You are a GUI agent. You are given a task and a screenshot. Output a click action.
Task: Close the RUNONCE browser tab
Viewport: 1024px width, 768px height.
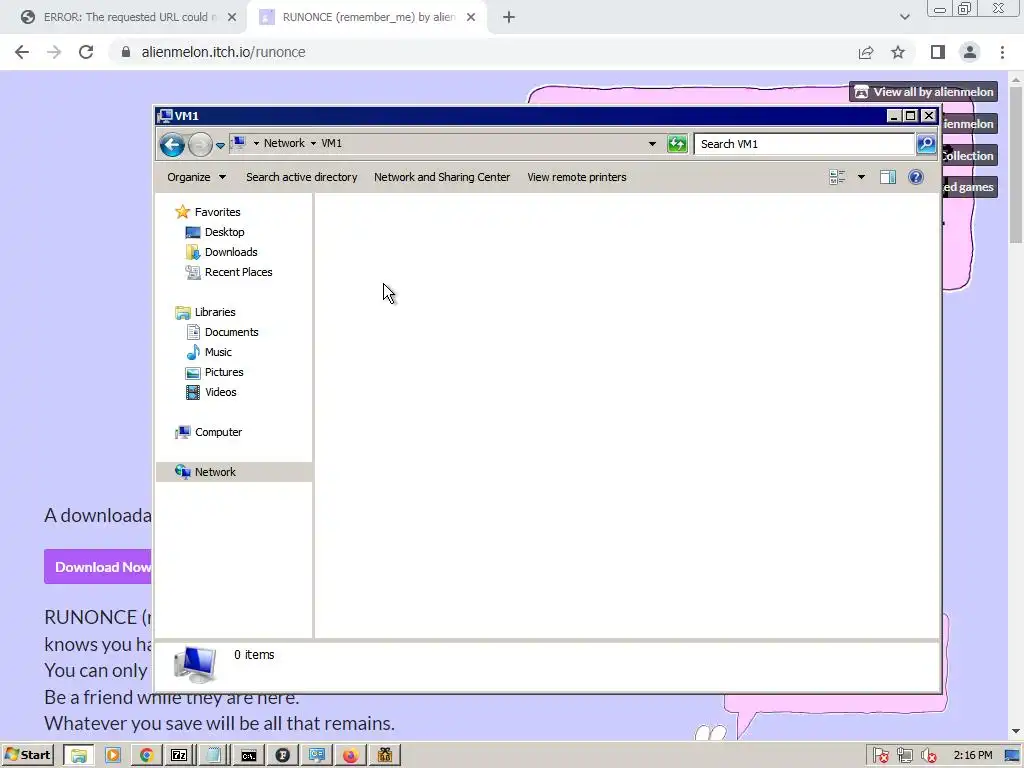(471, 18)
